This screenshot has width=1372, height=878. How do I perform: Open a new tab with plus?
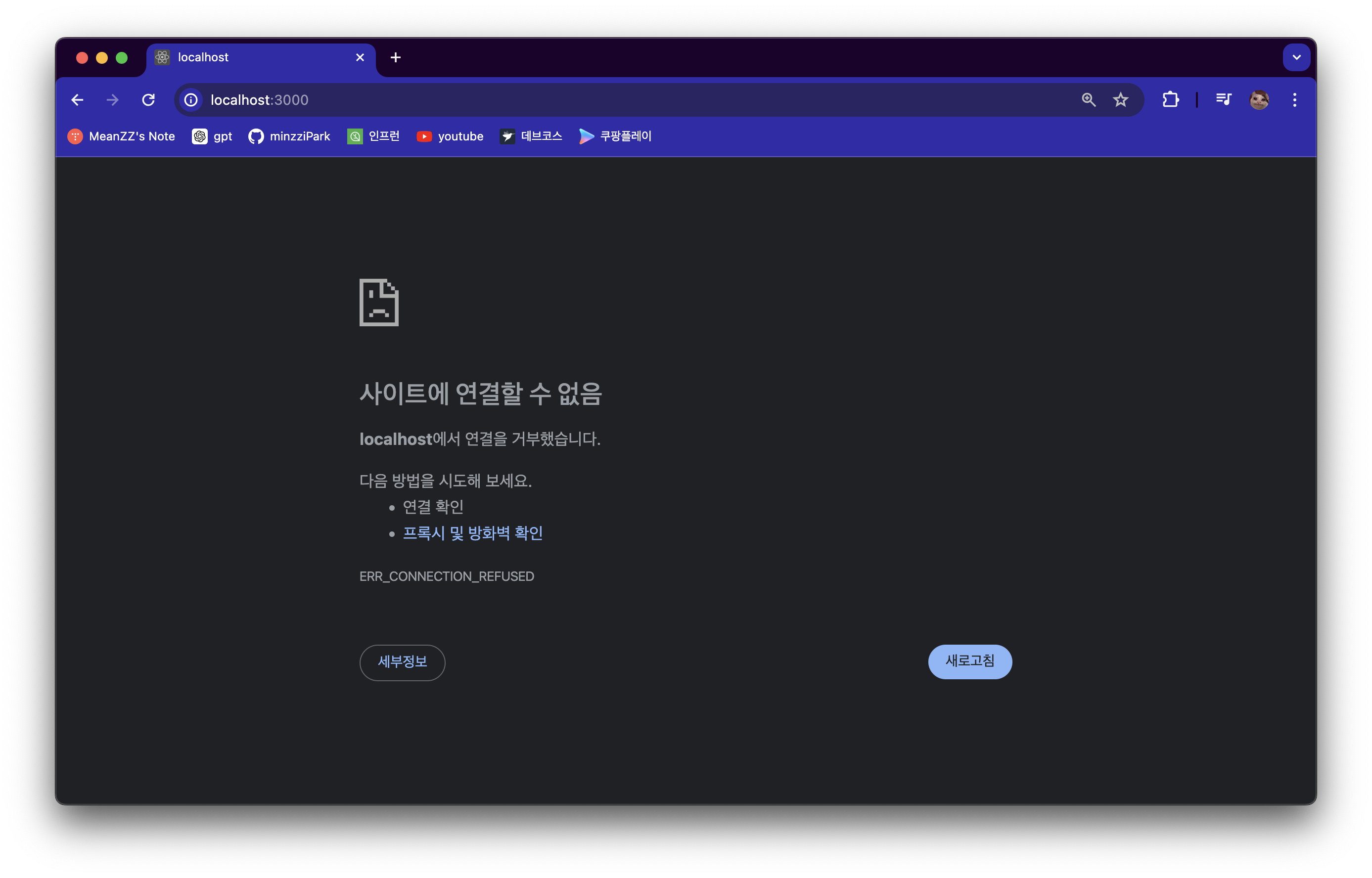[395, 57]
